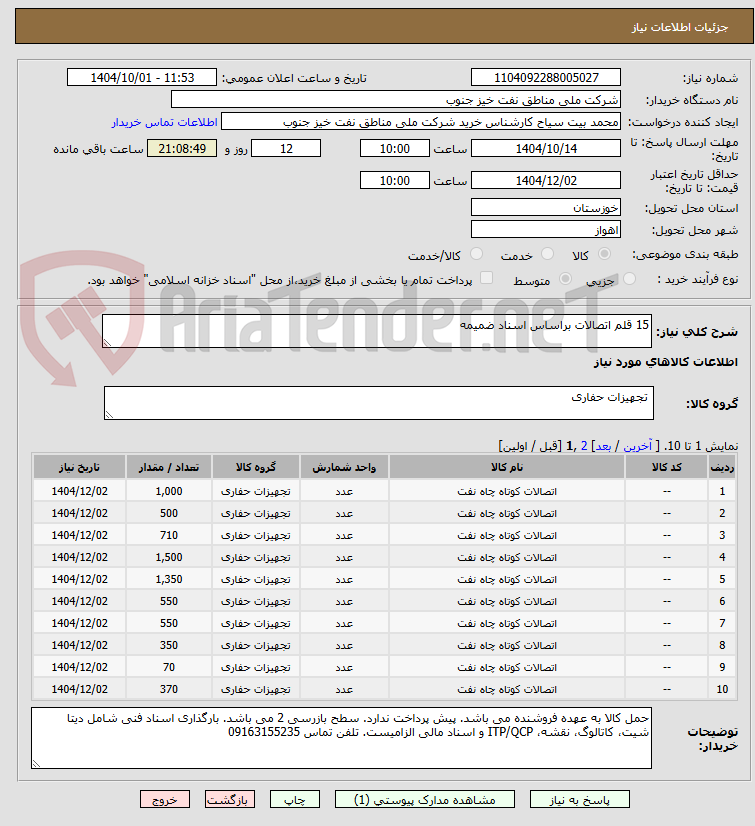This screenshot has height=826, width=755.
Task: Click the 1404/10/14 deadline date field
Action: 546,149
